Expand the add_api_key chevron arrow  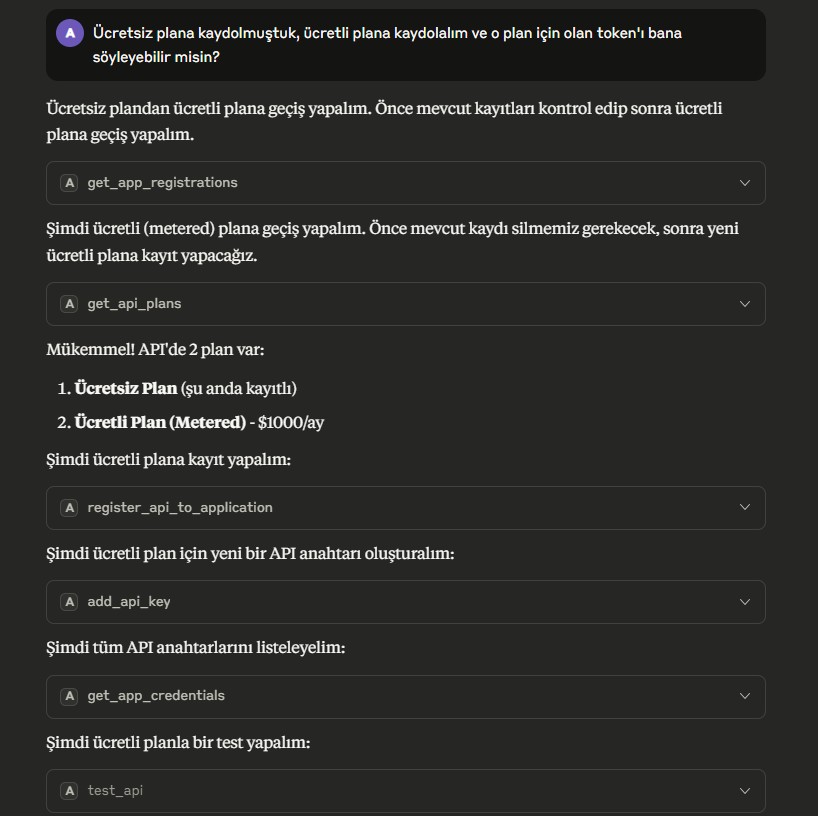(x=744, y=602)
